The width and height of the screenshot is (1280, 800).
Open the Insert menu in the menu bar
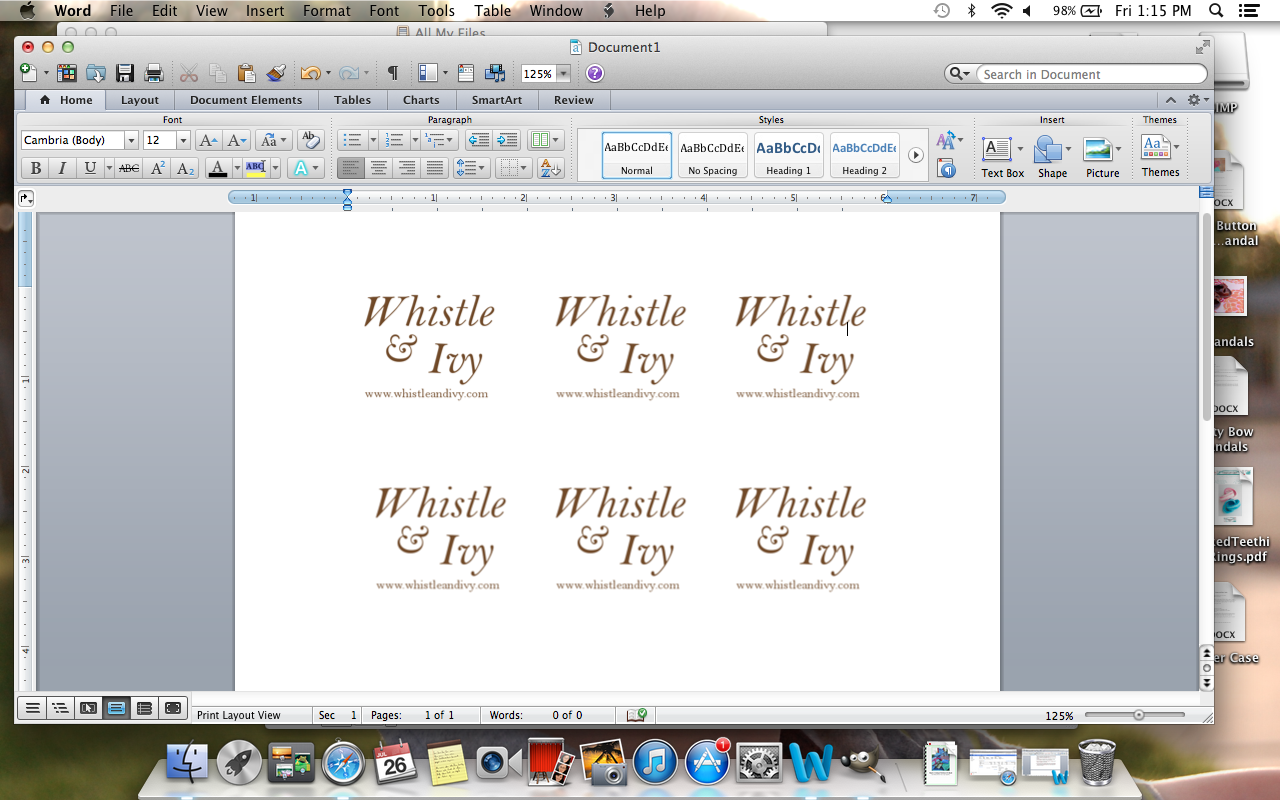[264, 11]
